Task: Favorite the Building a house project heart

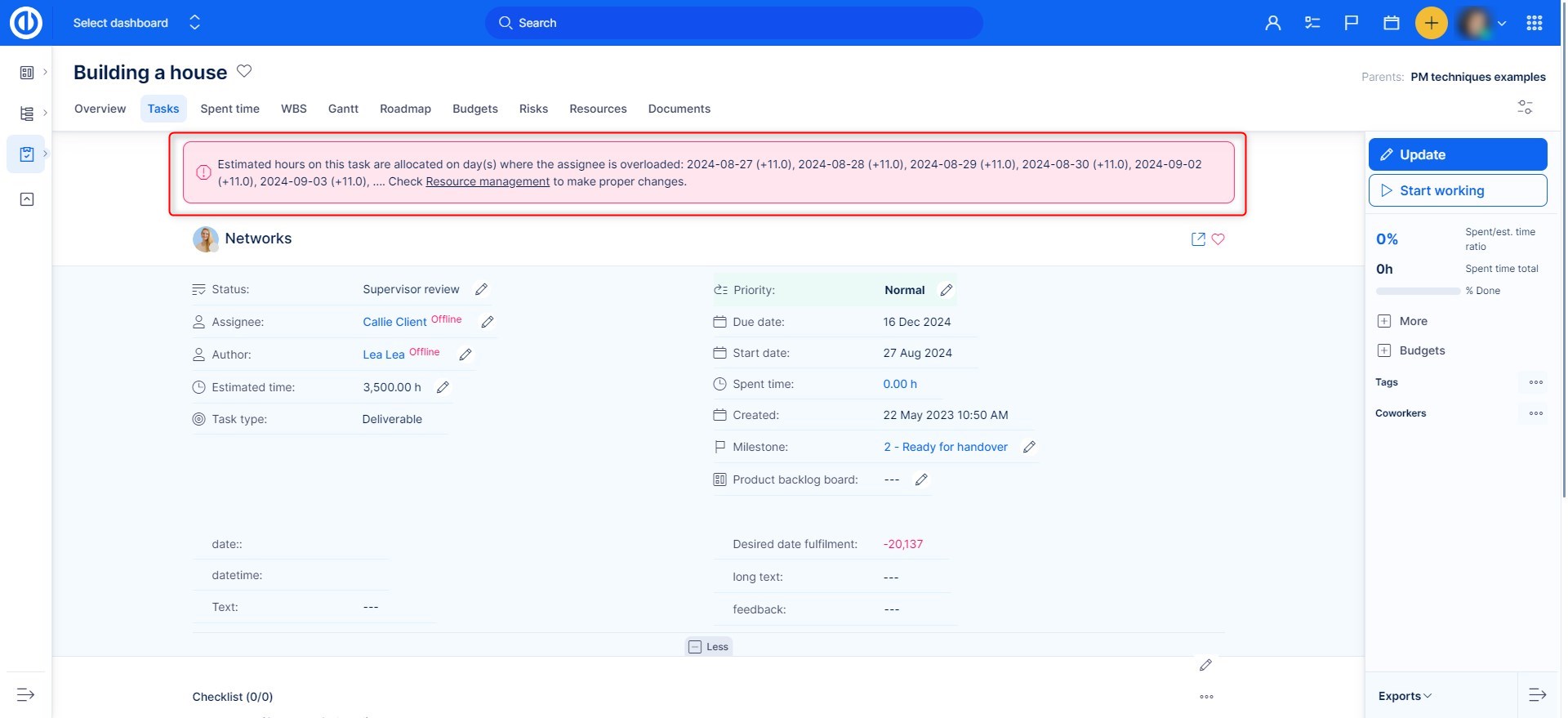Action: [244, 71]
